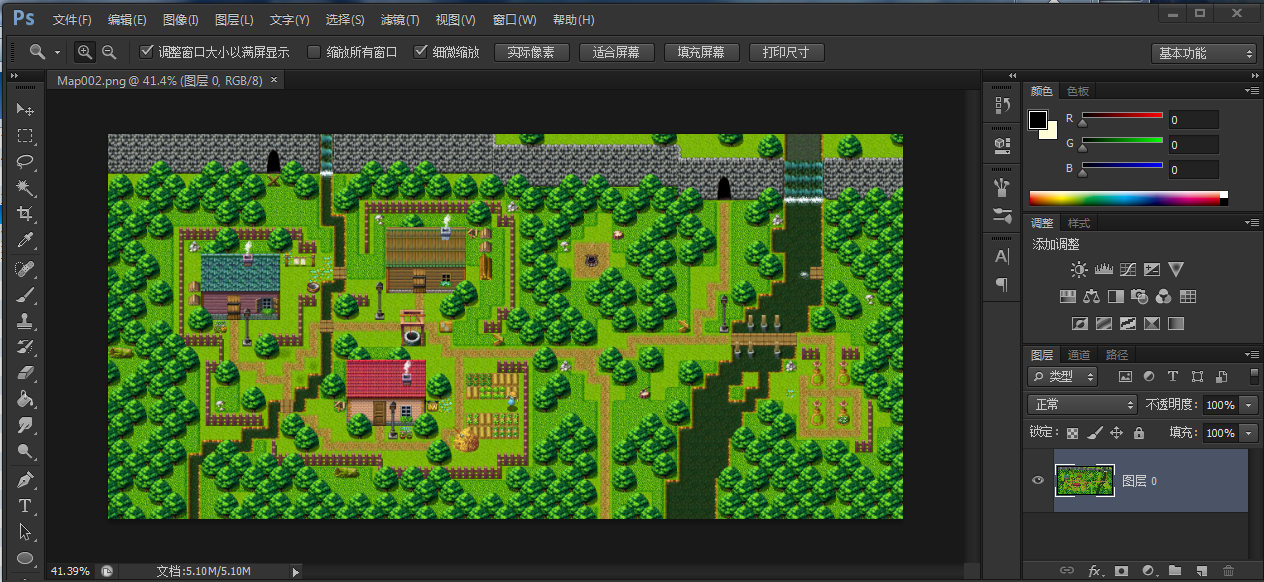This screenshot has width=1264, height=582.
Task: Open the 正常 blend mode dropdown
Action: click(1082, 405)
